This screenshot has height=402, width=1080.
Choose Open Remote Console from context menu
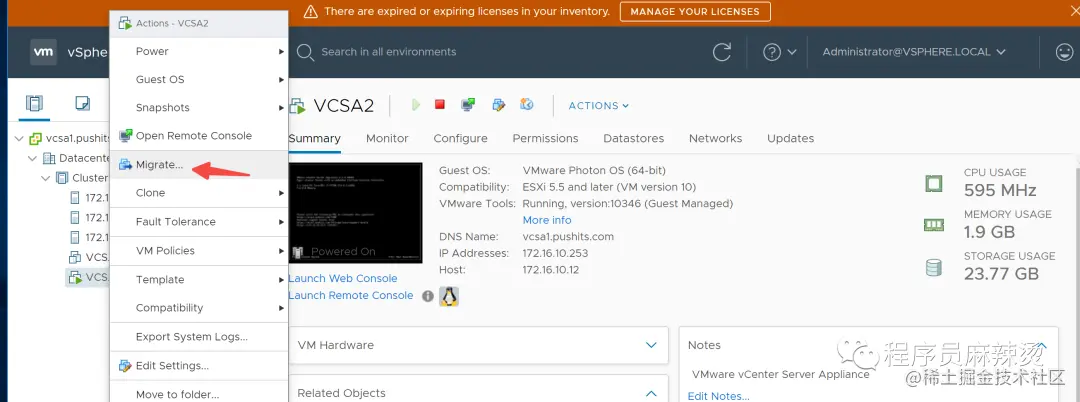pyautogui.click(x=199, y=136)
